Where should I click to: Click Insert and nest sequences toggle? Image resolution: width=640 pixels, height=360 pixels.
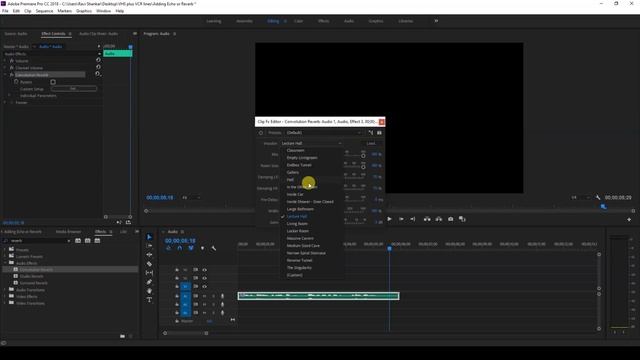click(x=168, y=248)
